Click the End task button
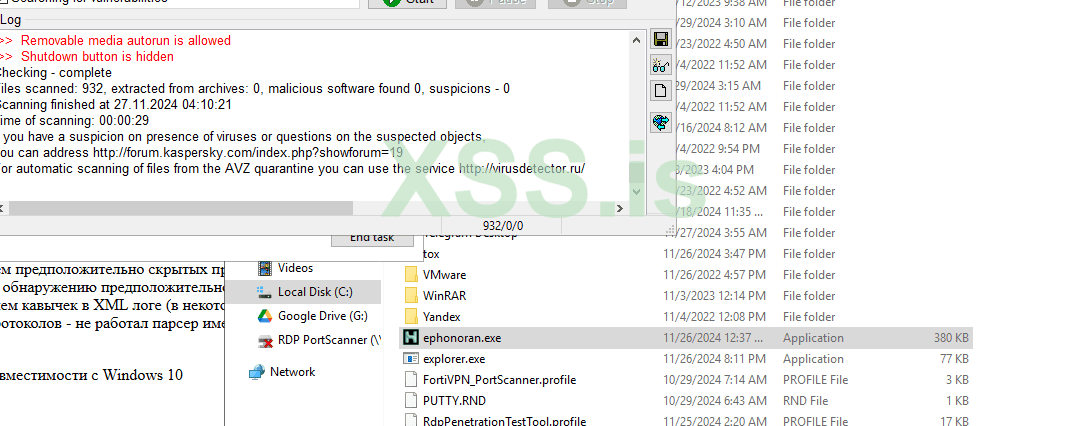Screen dimensions: 1087x426 (372, 238)
